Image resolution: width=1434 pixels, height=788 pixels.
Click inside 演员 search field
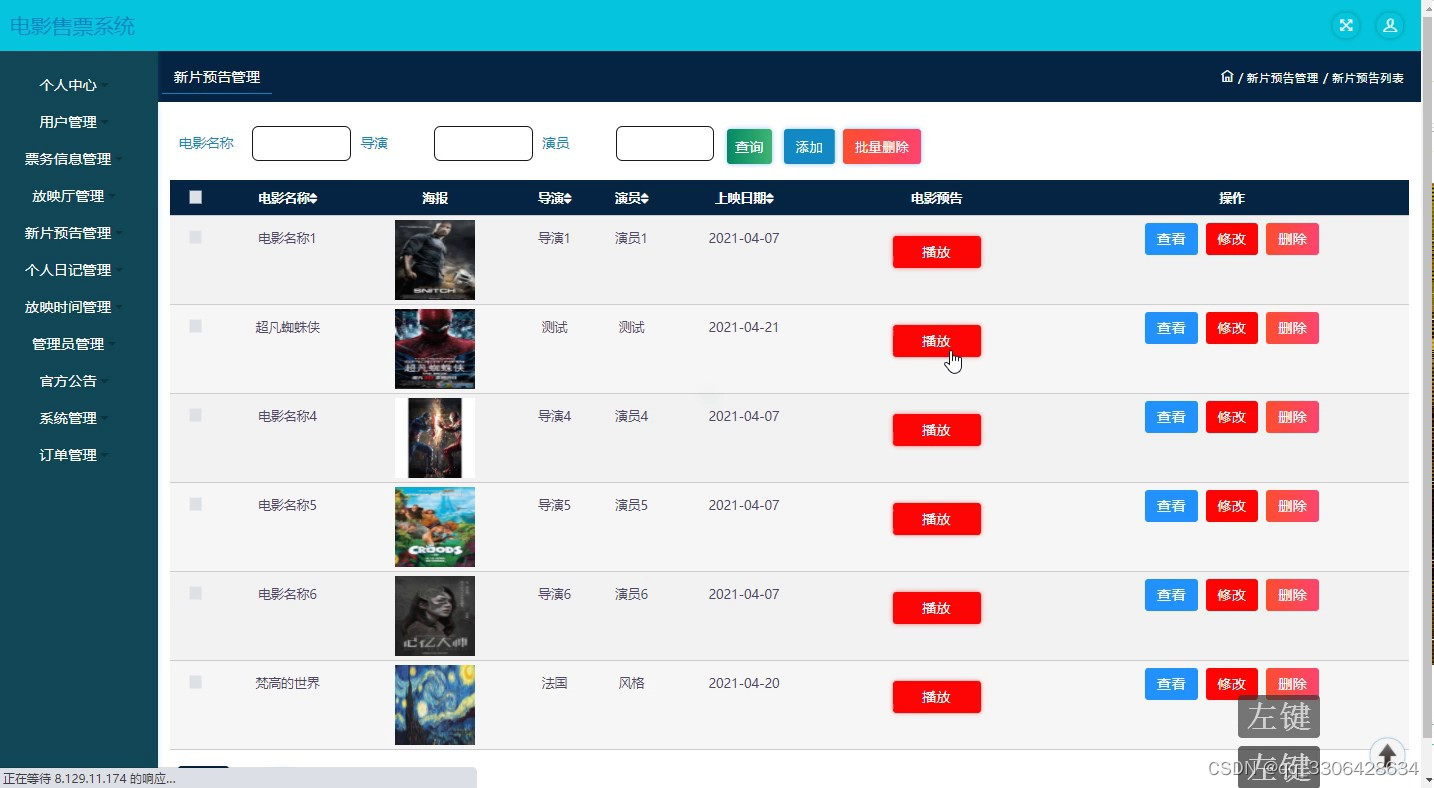coord(665,143)
